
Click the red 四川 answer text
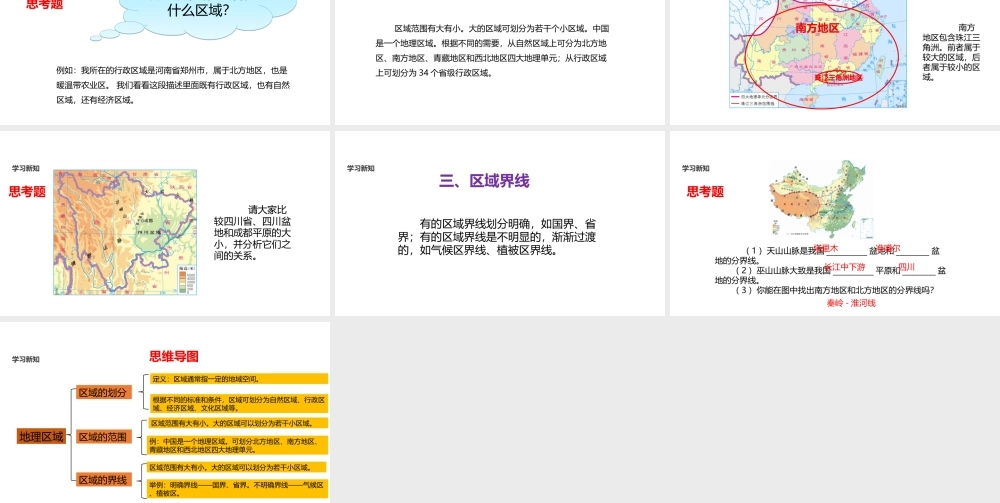[906, 267]
